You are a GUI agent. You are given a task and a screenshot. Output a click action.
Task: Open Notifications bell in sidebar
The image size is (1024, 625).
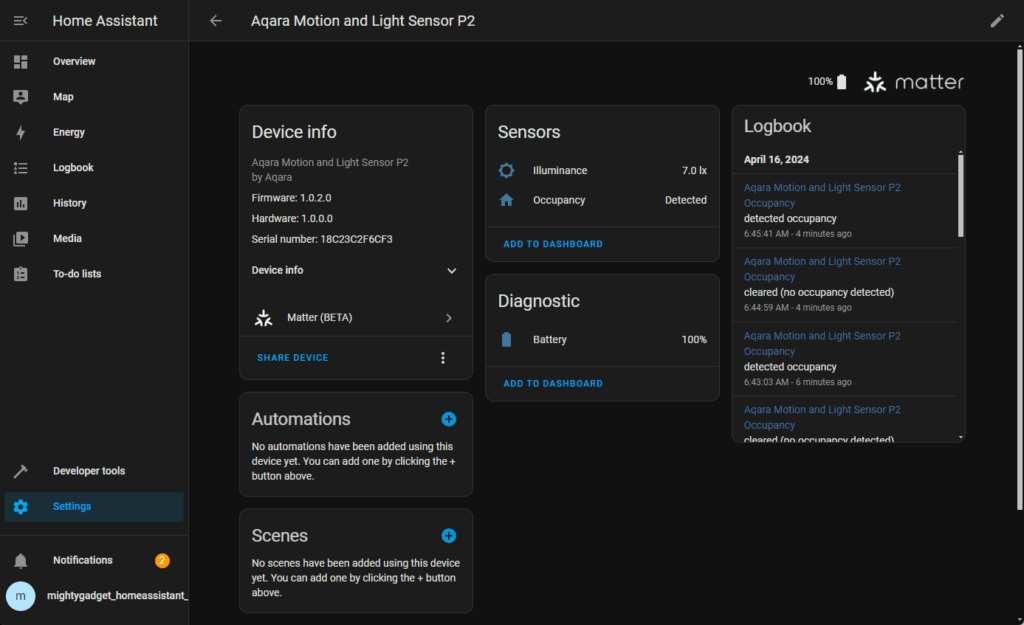[x=21, y=561]
